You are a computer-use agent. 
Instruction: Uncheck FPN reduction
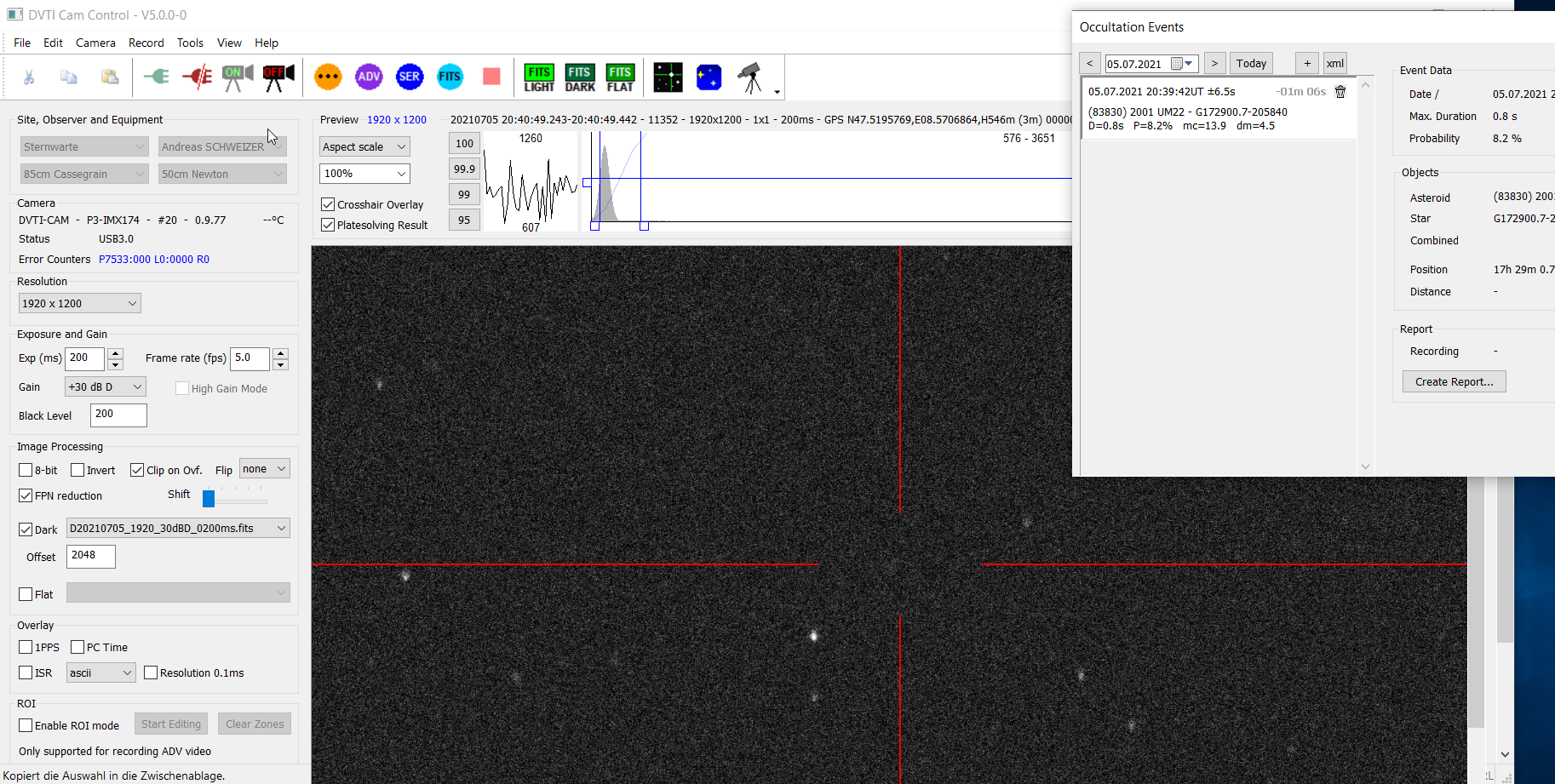[26, 495]
